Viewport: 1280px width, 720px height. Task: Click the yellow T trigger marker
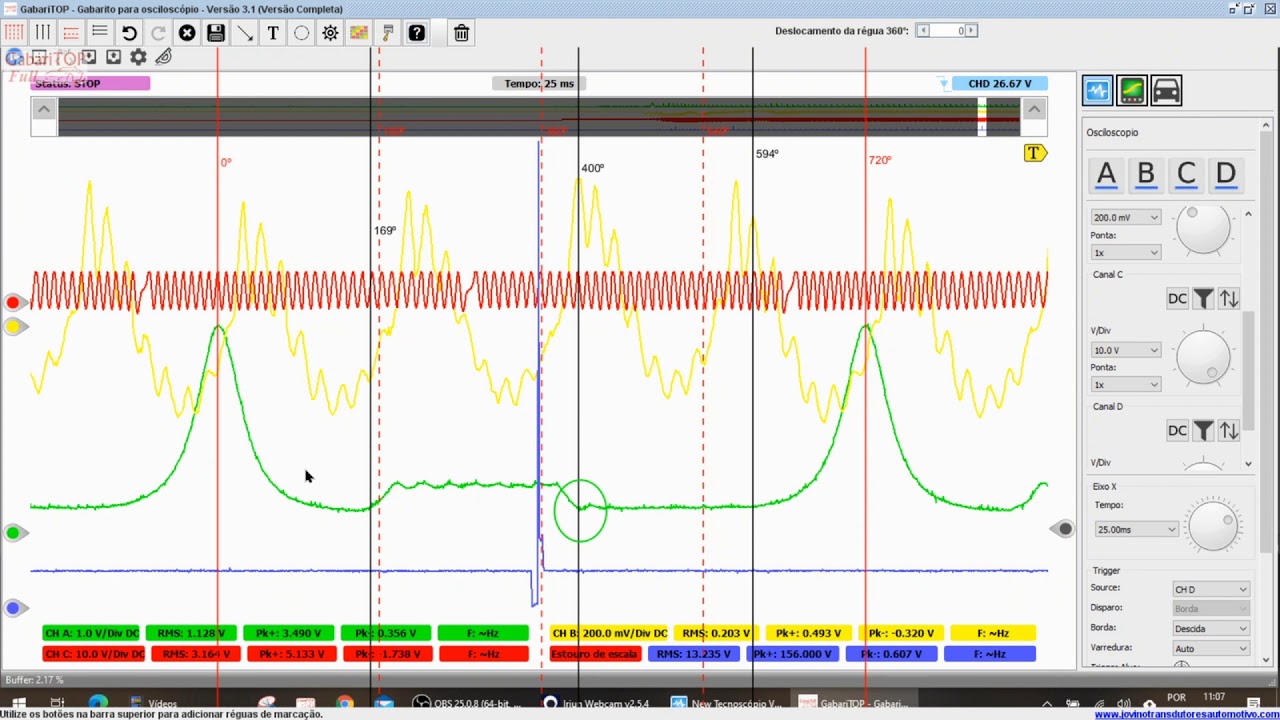point(1034,153)
